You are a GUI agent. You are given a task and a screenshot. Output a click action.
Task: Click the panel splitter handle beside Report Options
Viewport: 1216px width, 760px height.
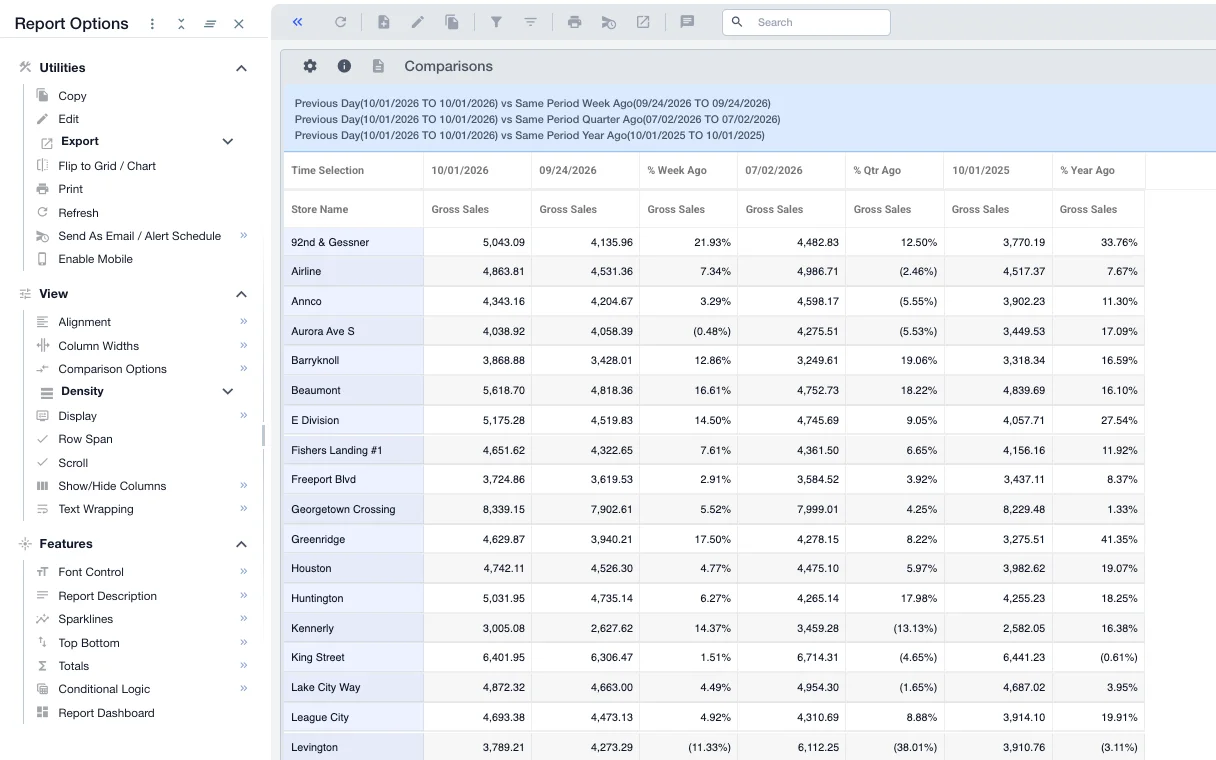click(264, 435)
